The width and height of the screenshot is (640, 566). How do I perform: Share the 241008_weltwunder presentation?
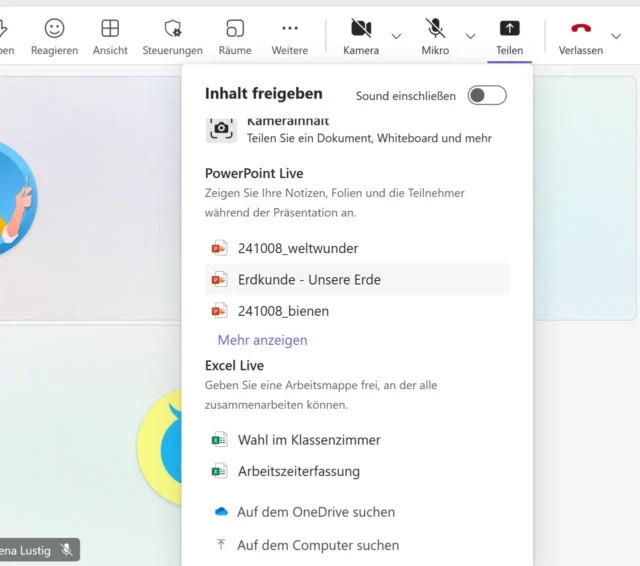[x=357, y=248]
